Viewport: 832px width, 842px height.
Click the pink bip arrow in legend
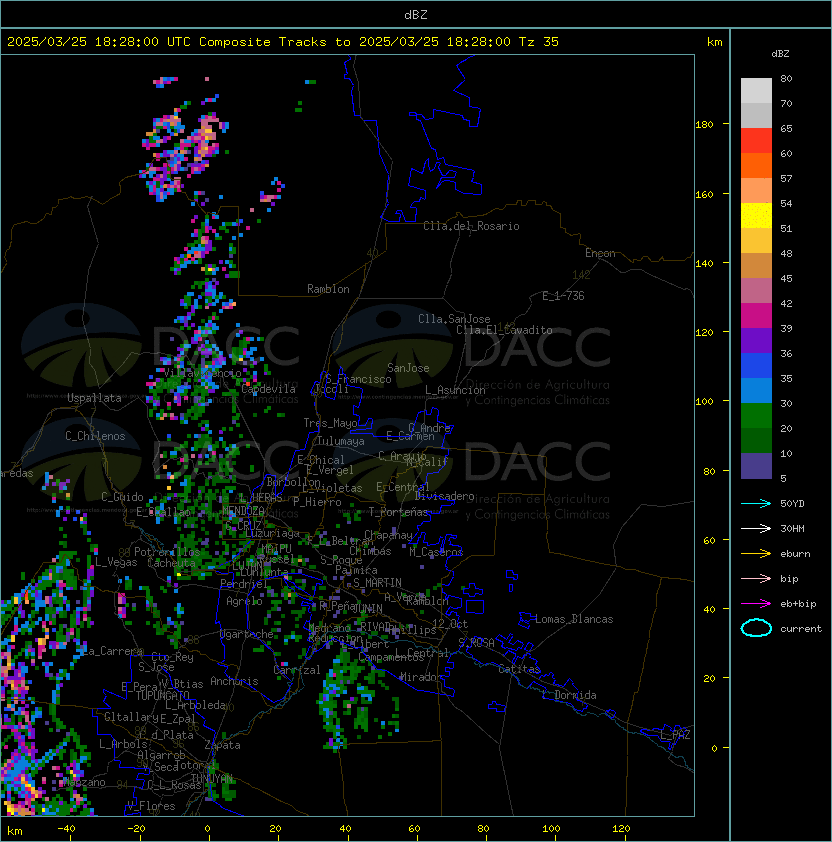tap(756, 578)
